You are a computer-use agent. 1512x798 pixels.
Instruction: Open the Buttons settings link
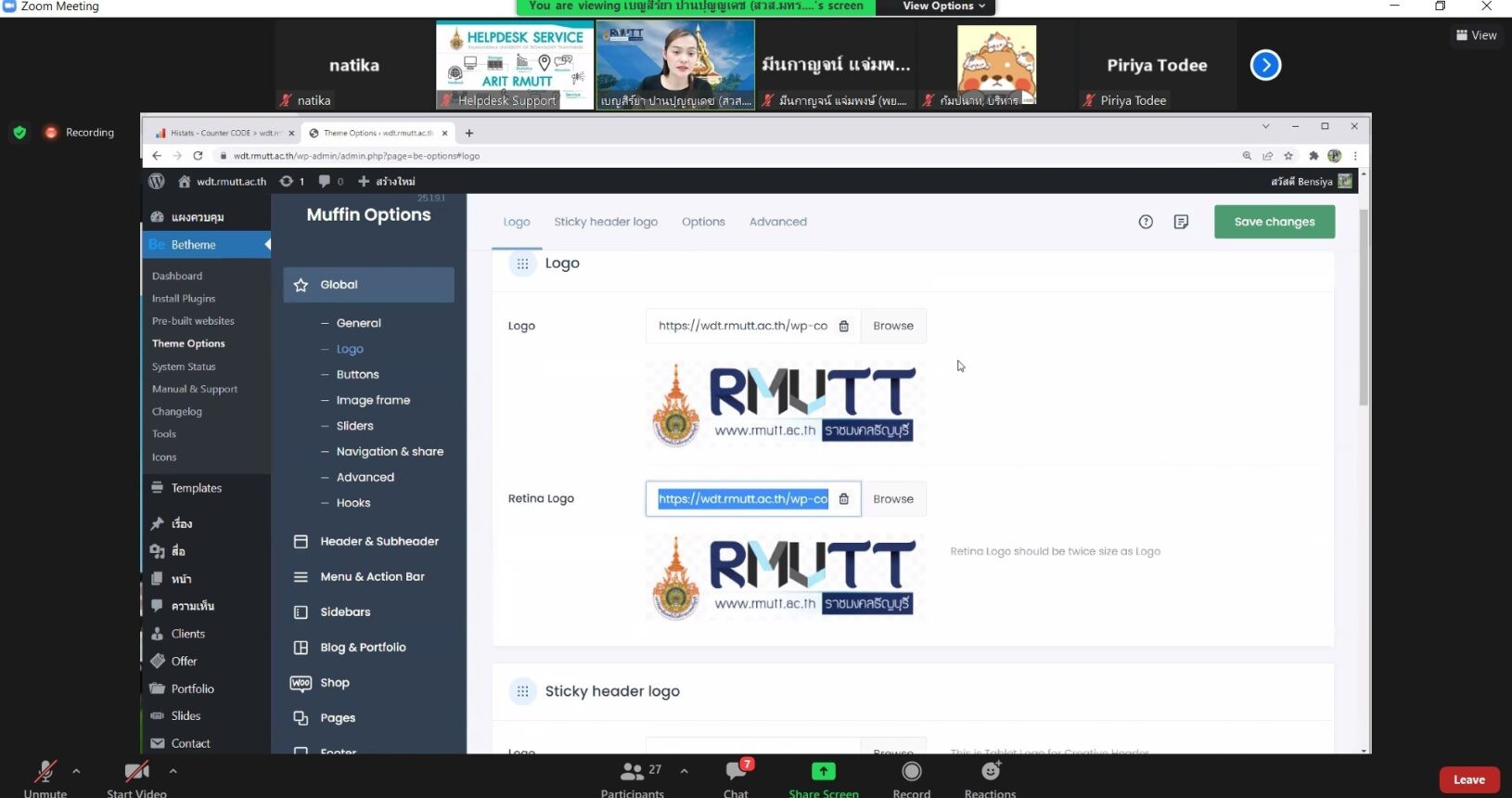click(x=357, y=375)
